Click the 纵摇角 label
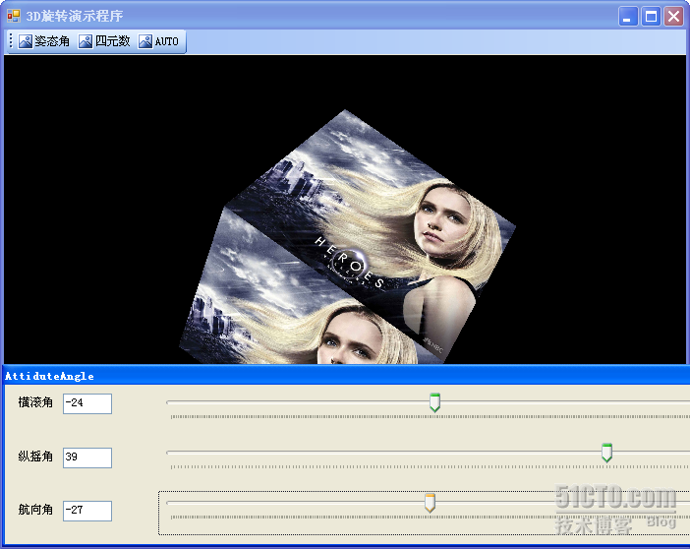Screen dimensions: 690x549 [x=35, y=457]
